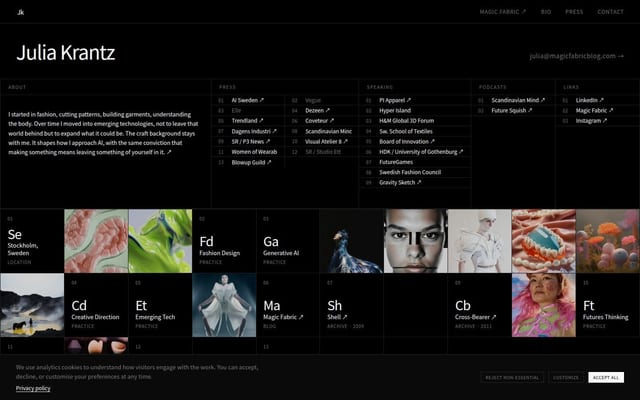
Task: Click the Customize cookies button
Action: (566, 378)
